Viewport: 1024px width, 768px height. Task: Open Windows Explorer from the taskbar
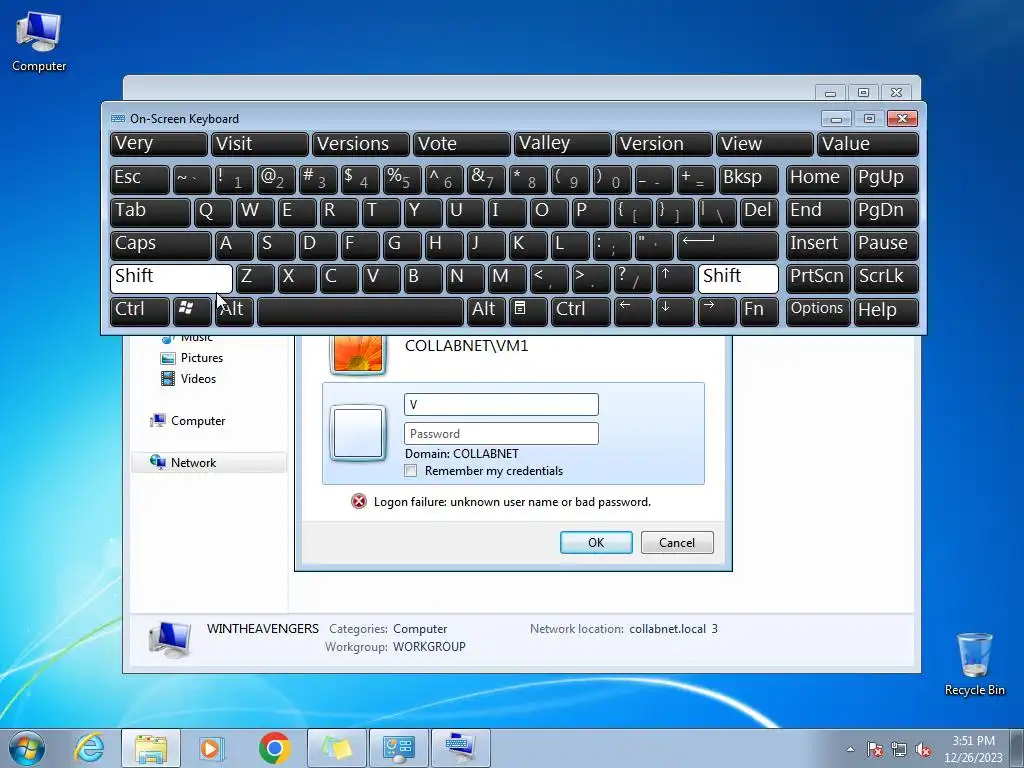pos(151,748)
